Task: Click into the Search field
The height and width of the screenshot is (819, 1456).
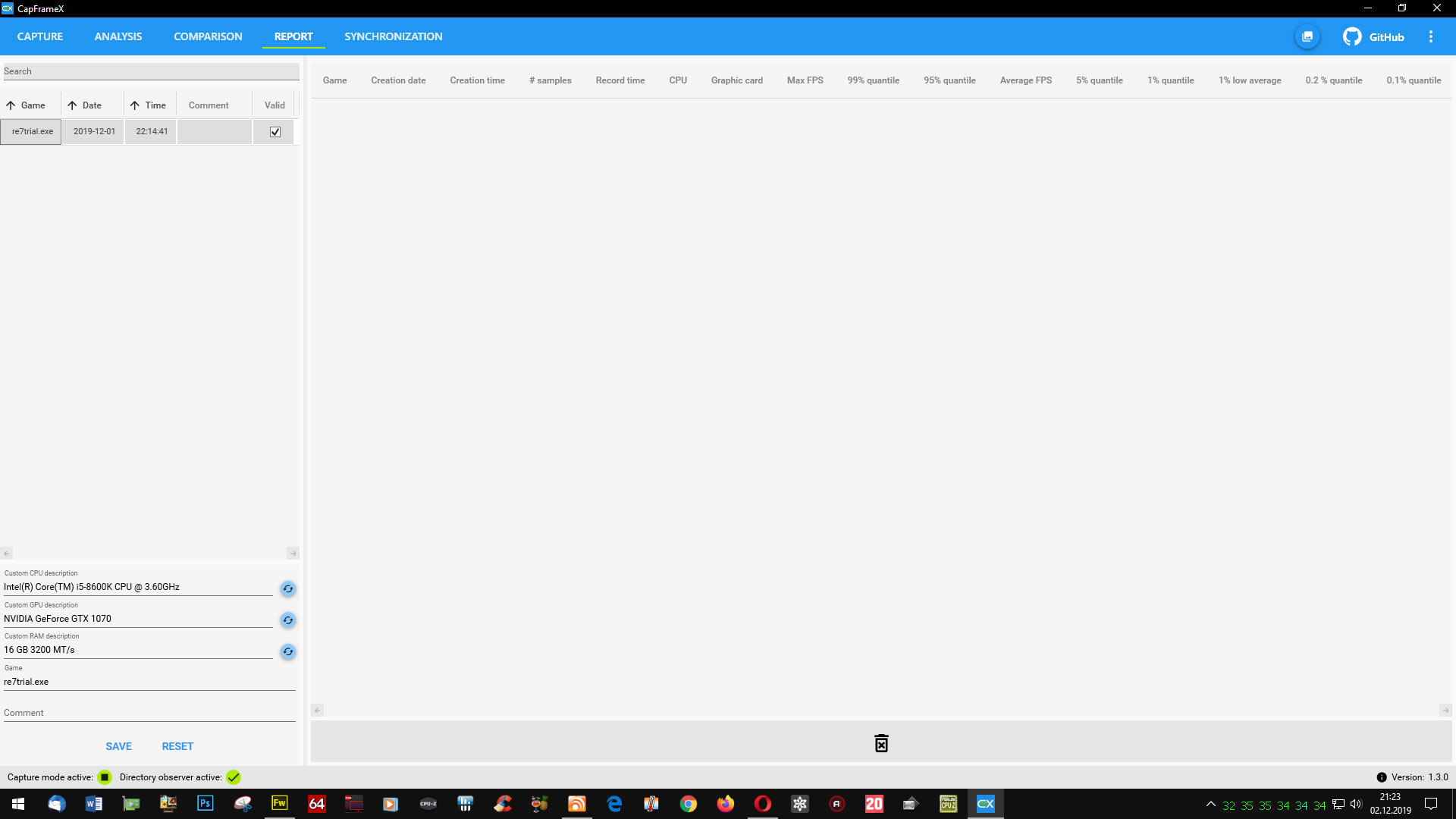Action: click(x=150, y=71)
